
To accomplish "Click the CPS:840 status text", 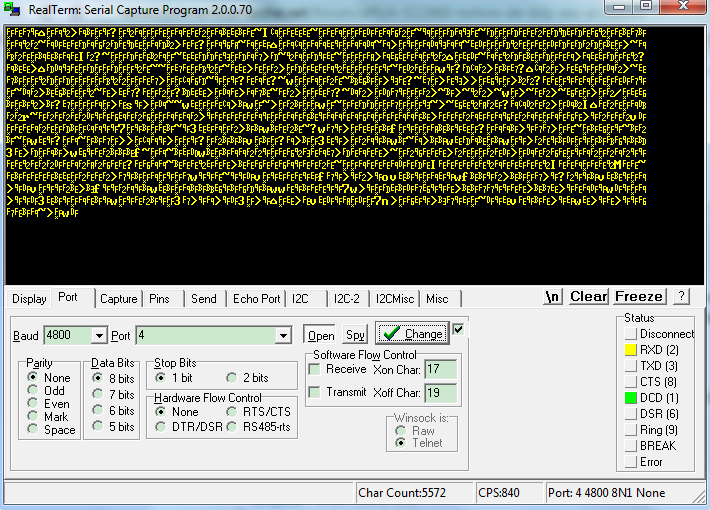I will coord(499,492).
